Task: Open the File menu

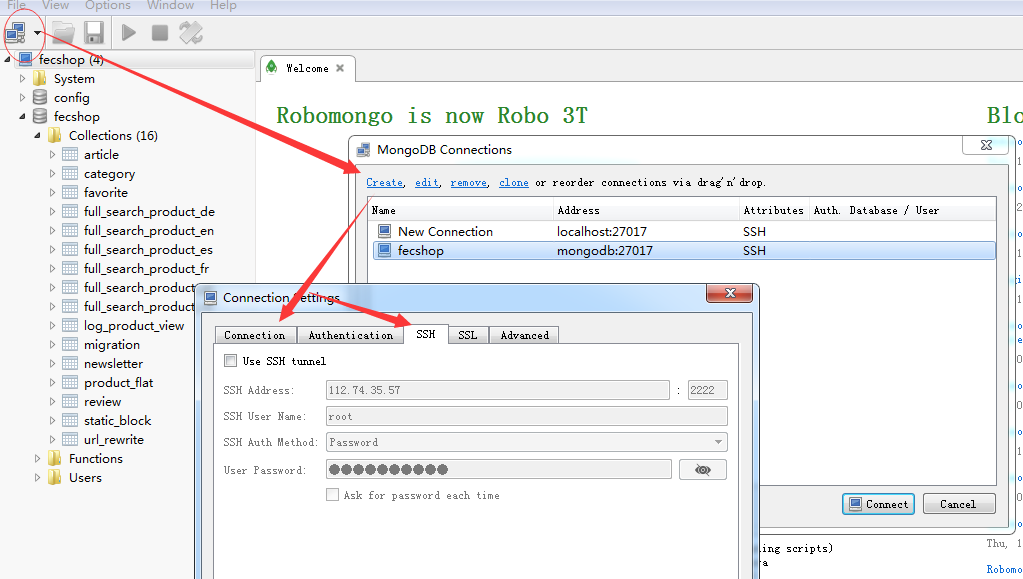Action: [16, 5]
